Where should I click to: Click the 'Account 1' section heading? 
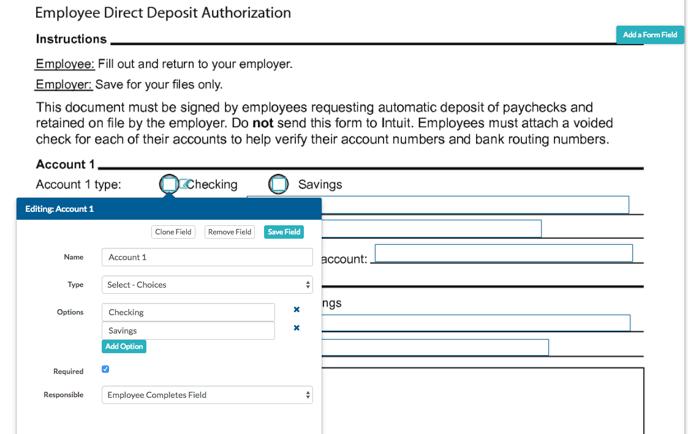(65, 164)
